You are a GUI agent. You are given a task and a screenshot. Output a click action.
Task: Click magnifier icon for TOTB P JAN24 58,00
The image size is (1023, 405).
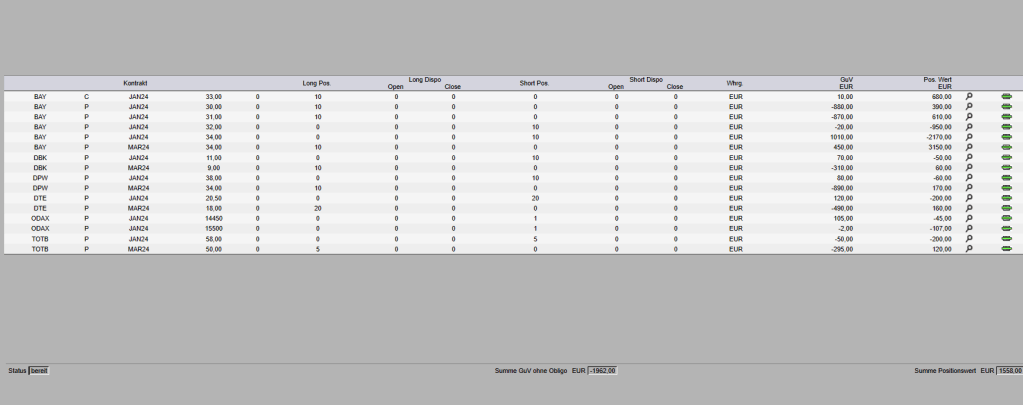pos(968,239)
